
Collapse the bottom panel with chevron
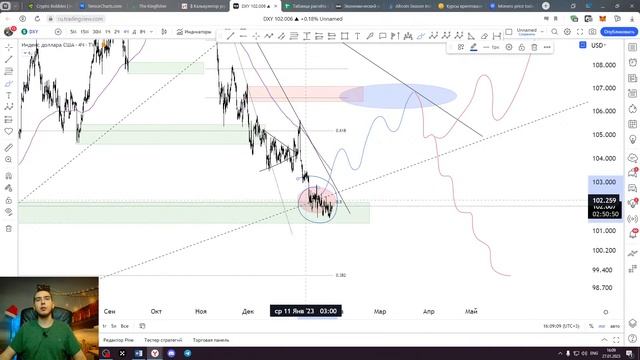coord(604,340)
